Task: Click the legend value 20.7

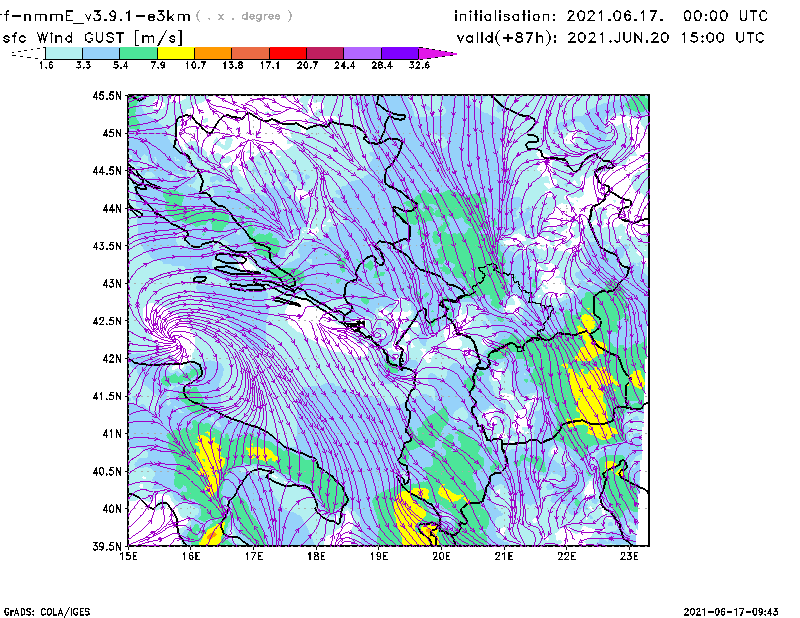Action: [x=307, y=65]
